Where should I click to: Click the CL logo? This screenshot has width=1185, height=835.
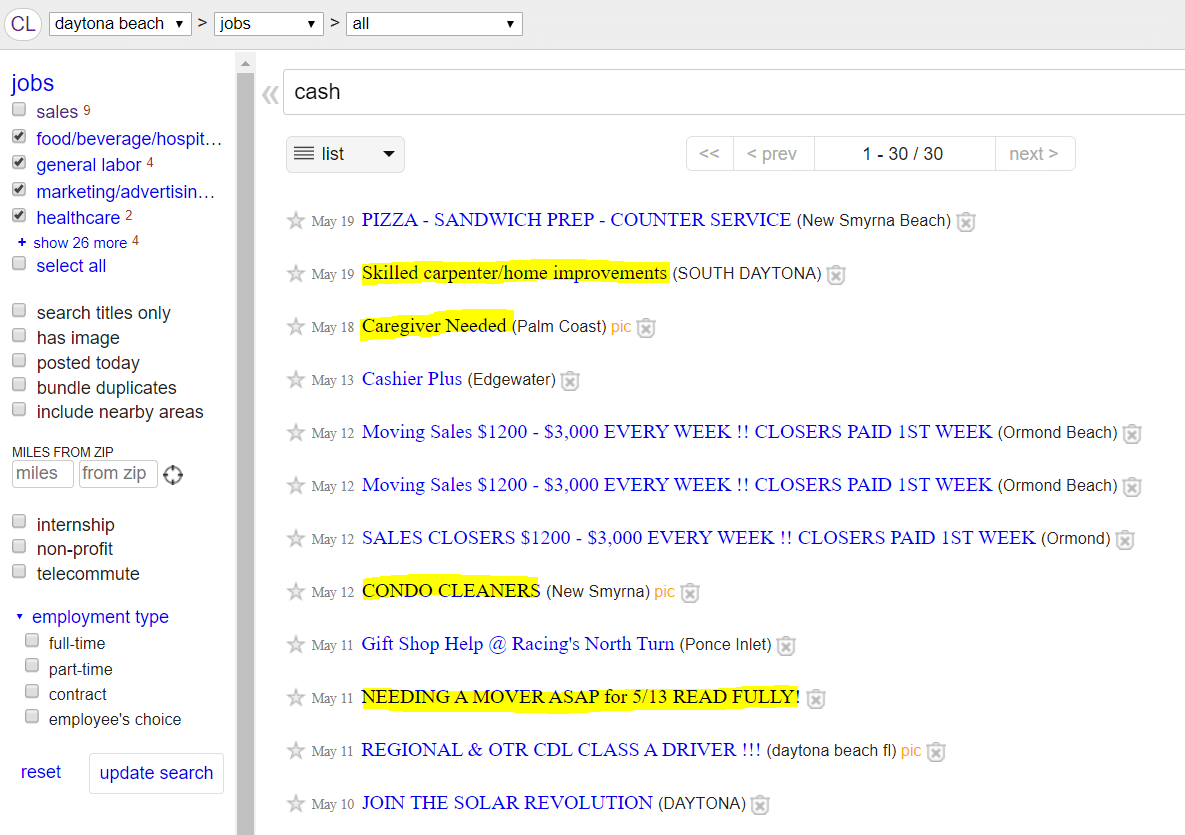[x=22, y=24]
